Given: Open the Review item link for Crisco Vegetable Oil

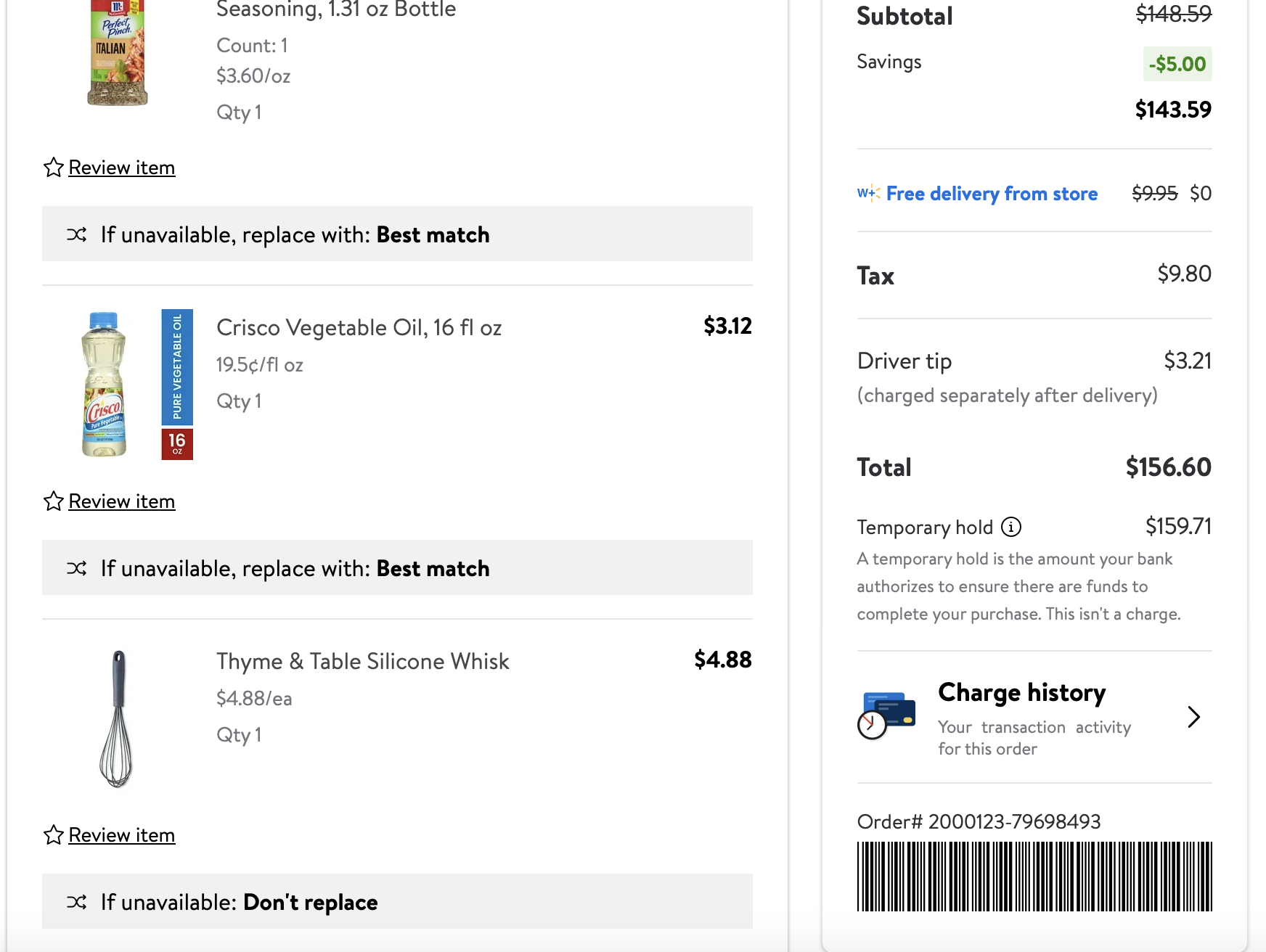Looking at the screenshot, I should coord(121,501).
